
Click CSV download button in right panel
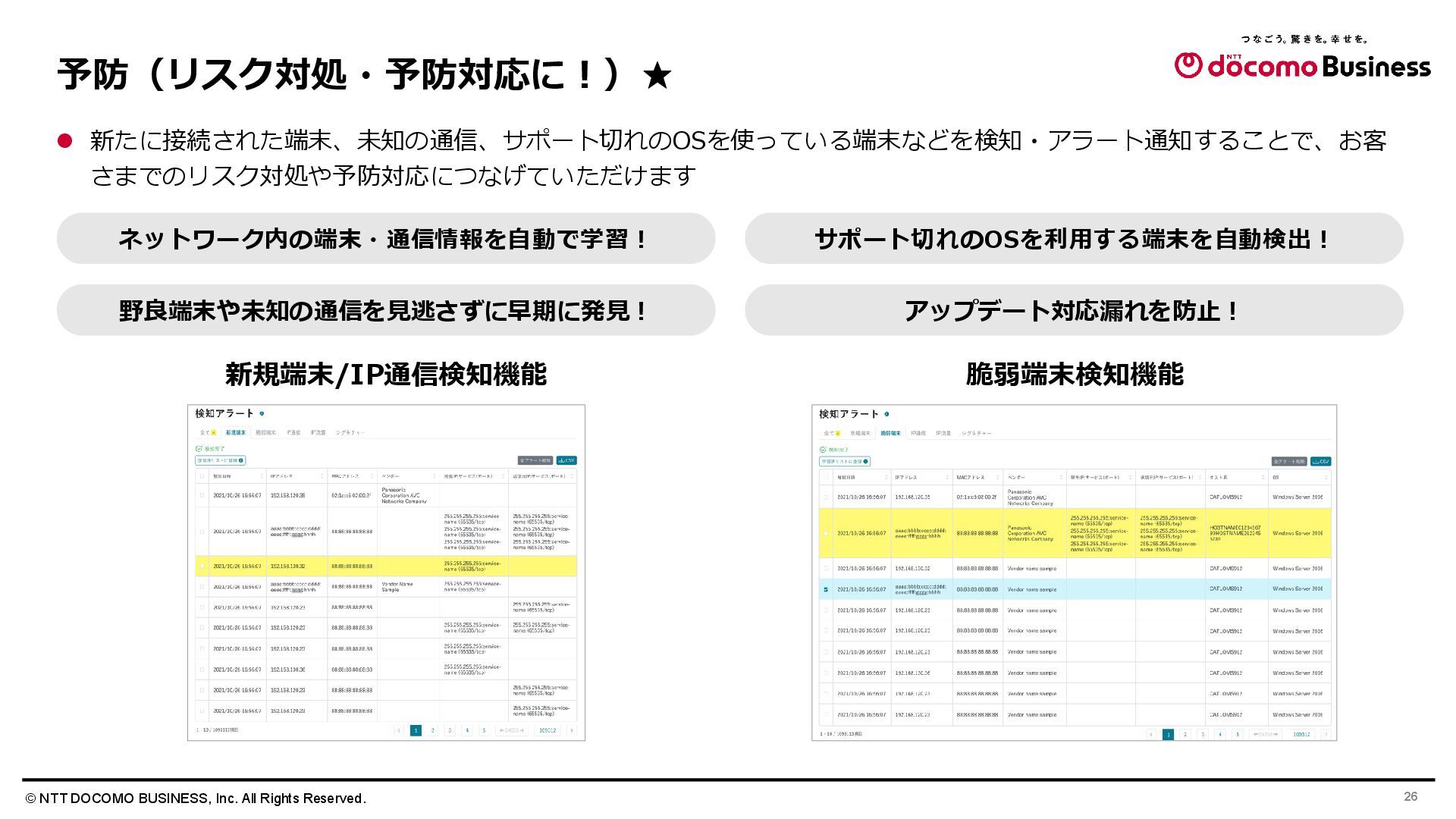pos(1320,461)
